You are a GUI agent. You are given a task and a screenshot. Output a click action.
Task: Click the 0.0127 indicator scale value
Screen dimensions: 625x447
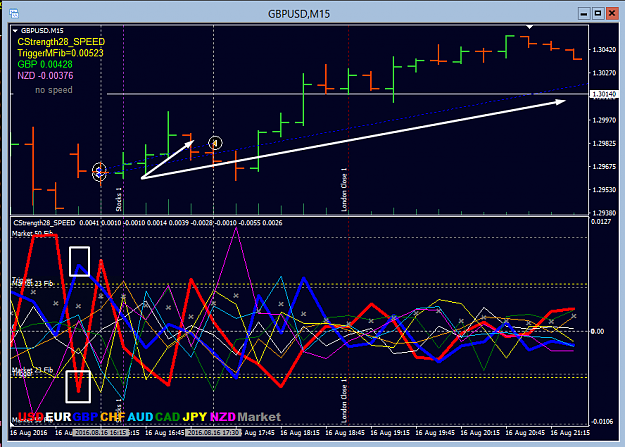(x=600, y=222)
